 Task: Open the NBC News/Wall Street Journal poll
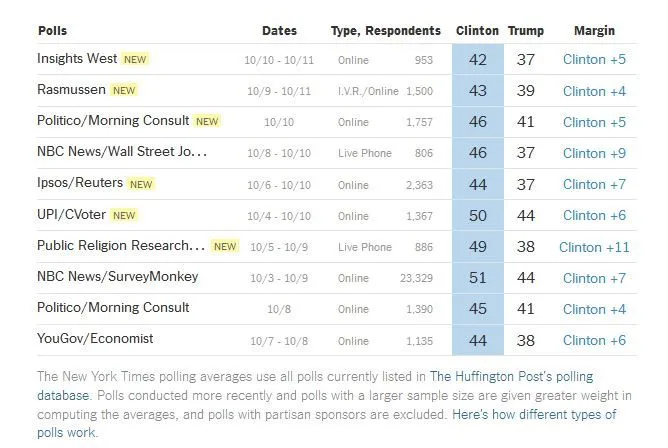click(122, 153)
